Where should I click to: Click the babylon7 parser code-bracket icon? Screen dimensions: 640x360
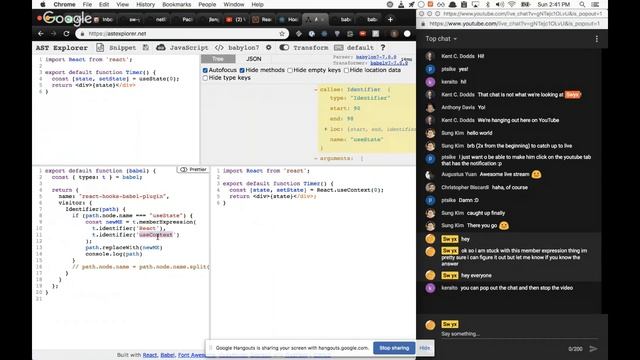pos(219,48)
